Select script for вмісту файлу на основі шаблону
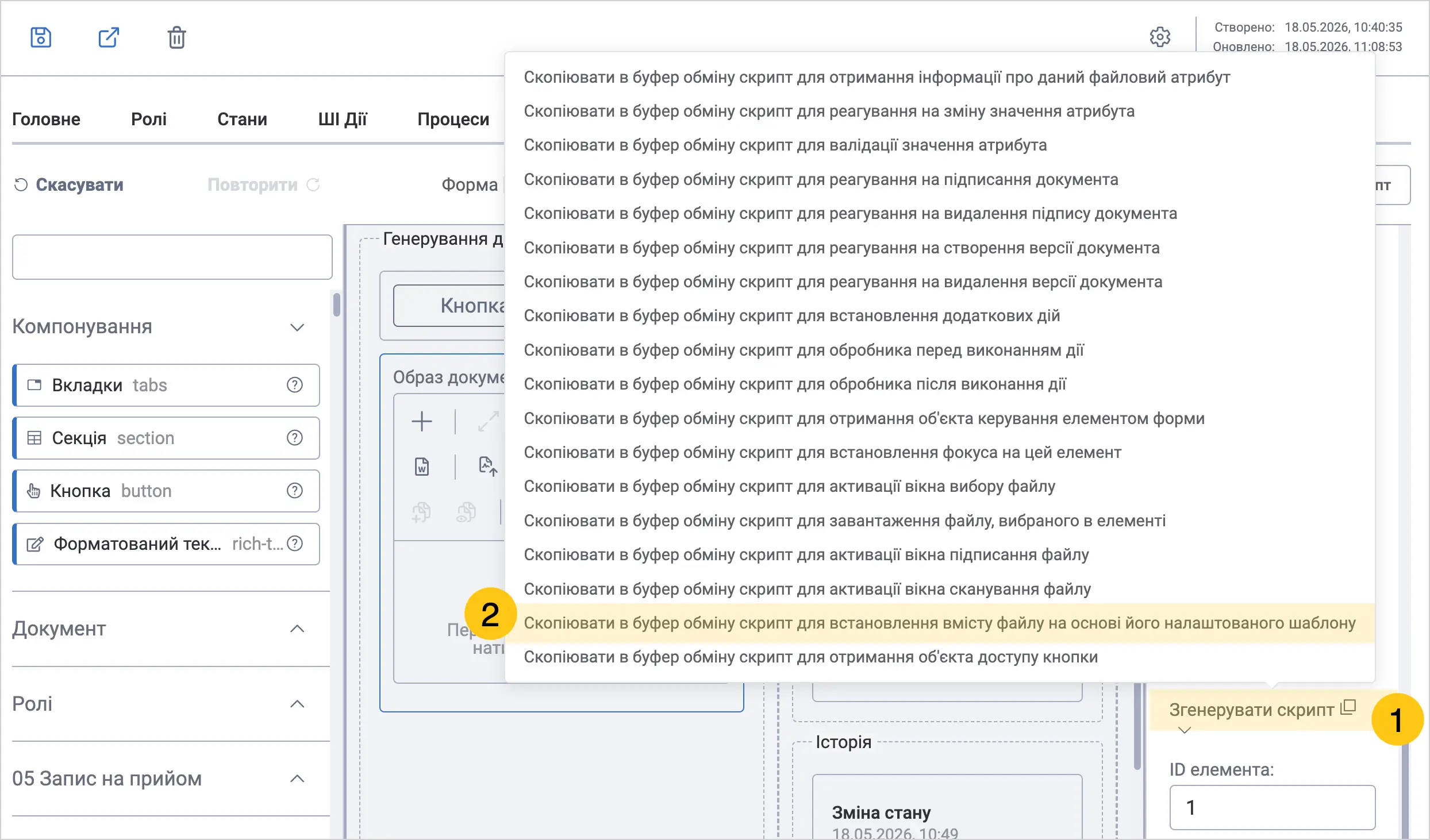 pyautogui.click(x=940, y=623)
